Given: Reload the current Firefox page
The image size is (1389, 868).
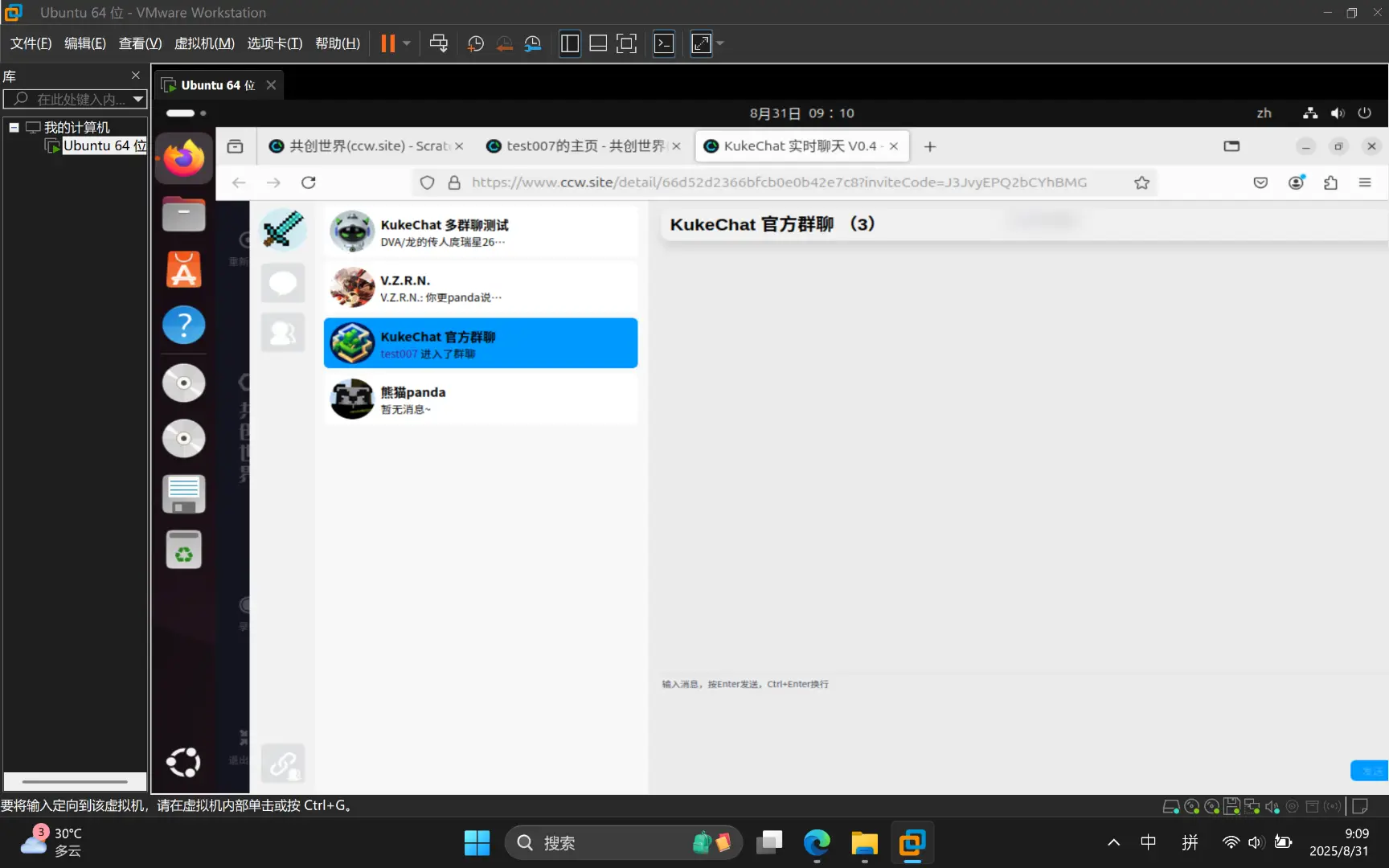Looking at the screenshot, I should tap(309, 182).
